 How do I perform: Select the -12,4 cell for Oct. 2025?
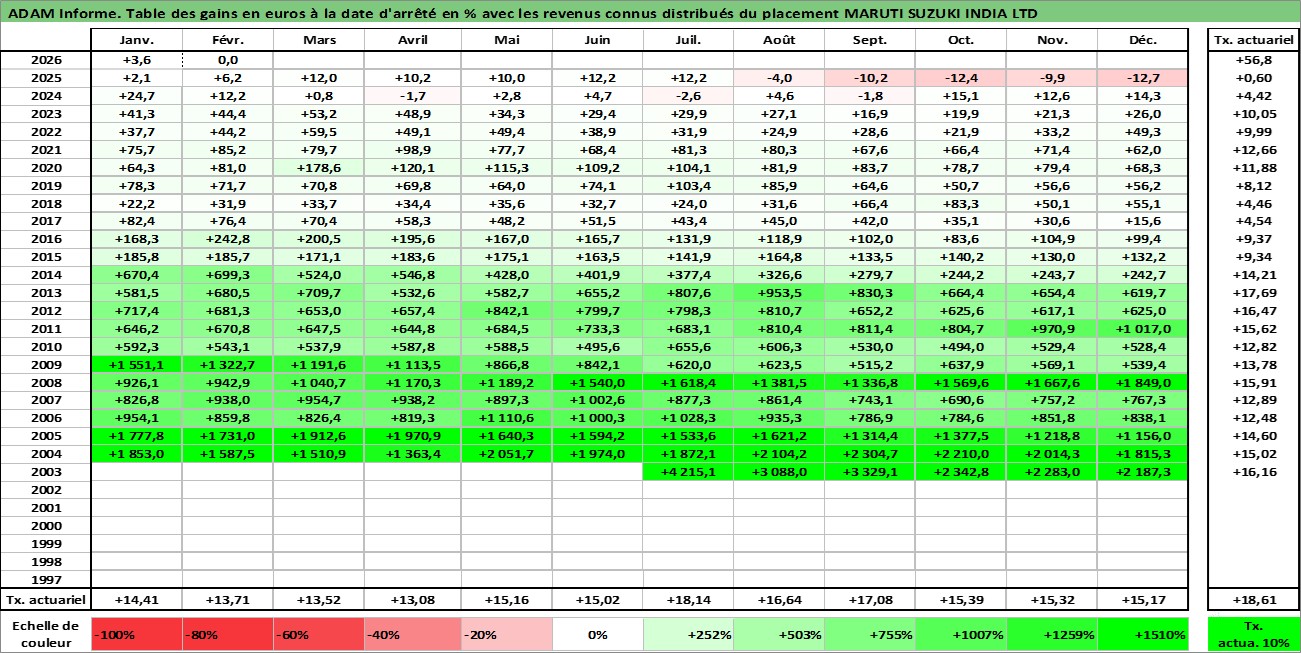click(961, 78)
